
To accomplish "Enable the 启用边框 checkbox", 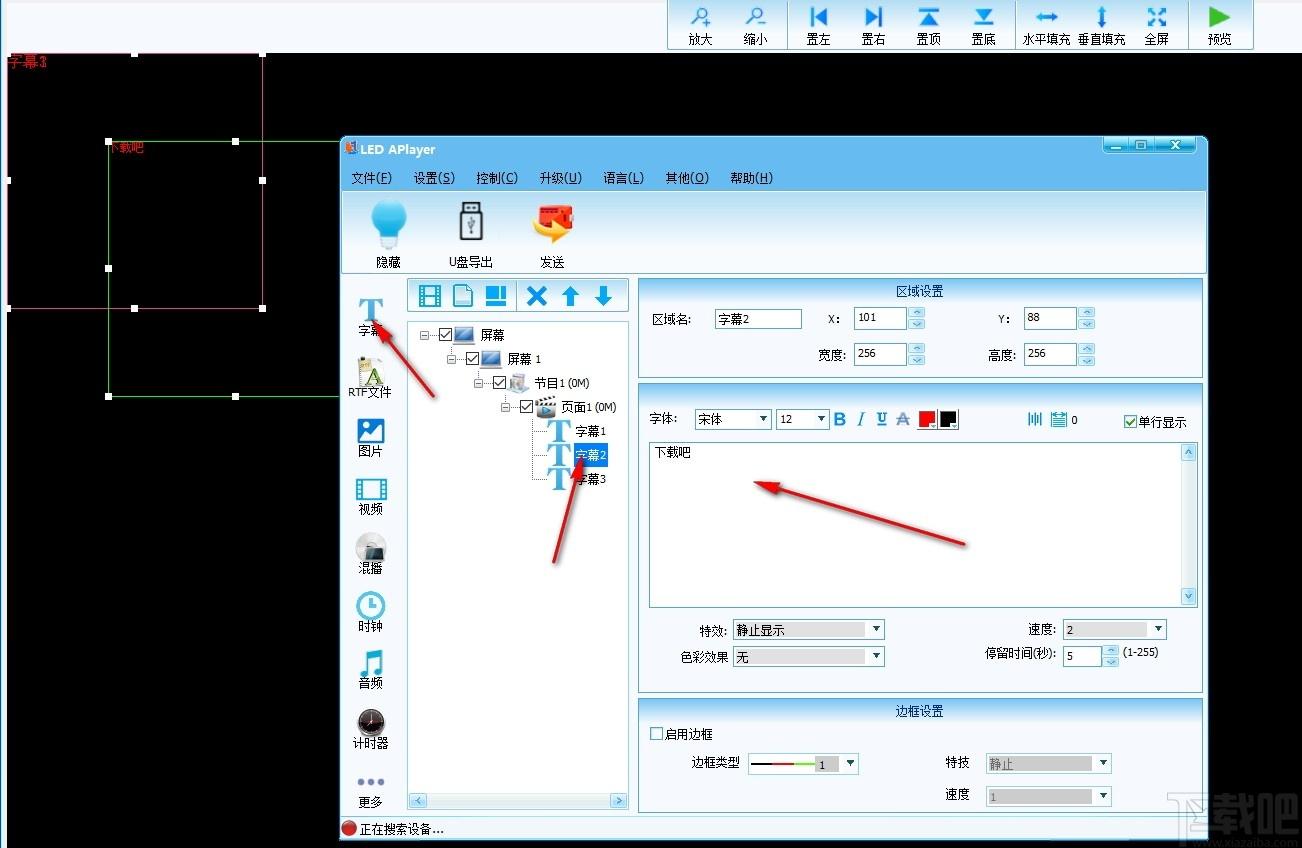I will point(657,734).
